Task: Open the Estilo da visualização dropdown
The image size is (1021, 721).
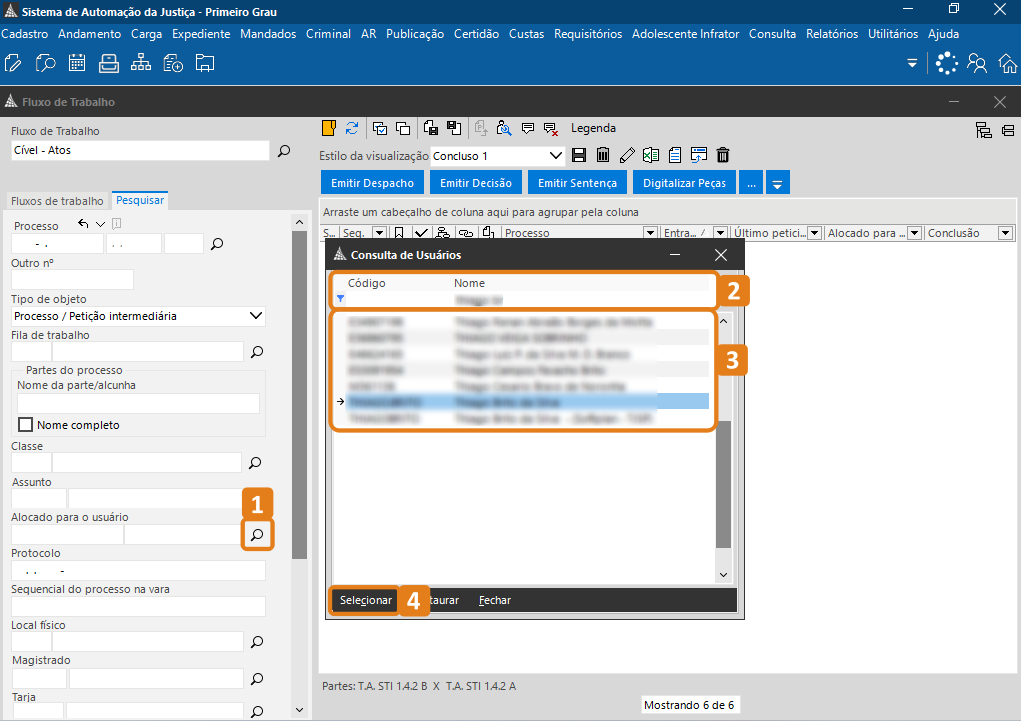Action: point(555,156)
